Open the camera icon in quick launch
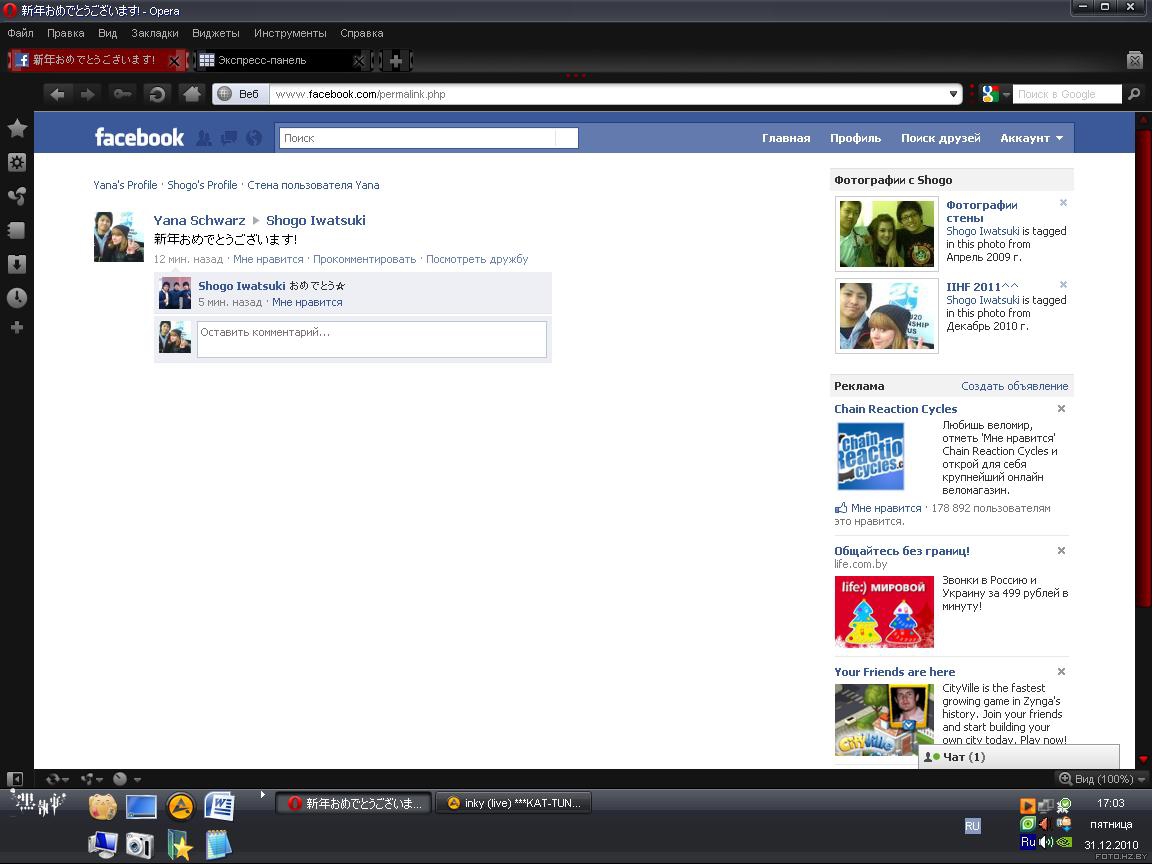This screenshot has height=864, width=1152. [139, 846]
